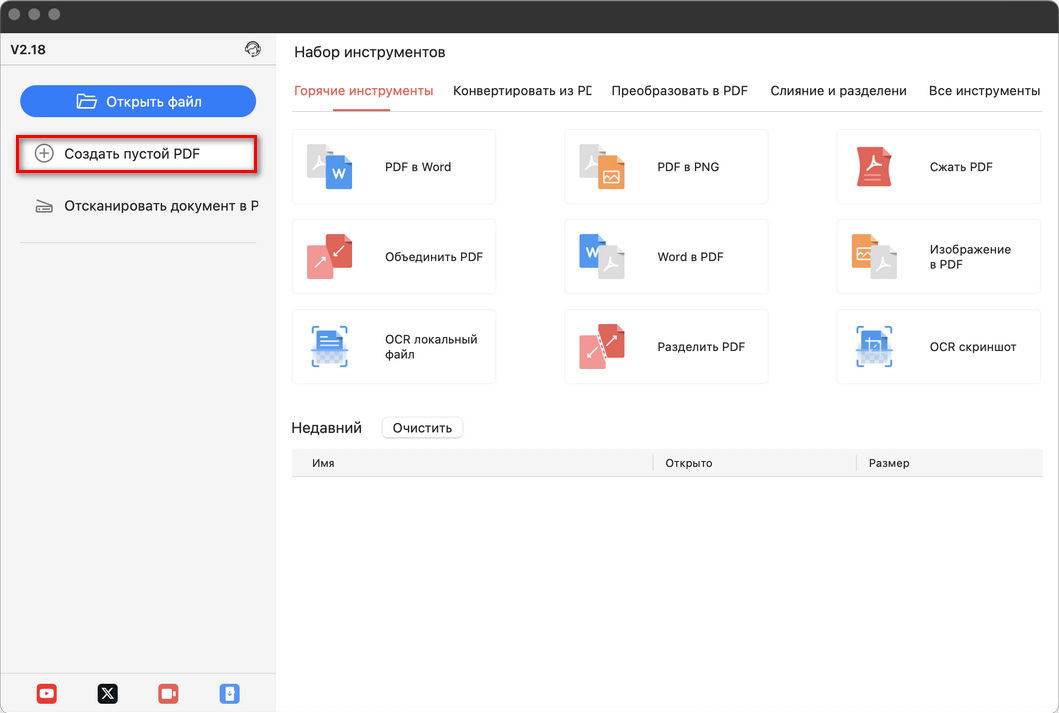This screenshot has width=1059, height=713.
Task: Select the Изображение в PDF tool
Action: [x=937, y=256]
